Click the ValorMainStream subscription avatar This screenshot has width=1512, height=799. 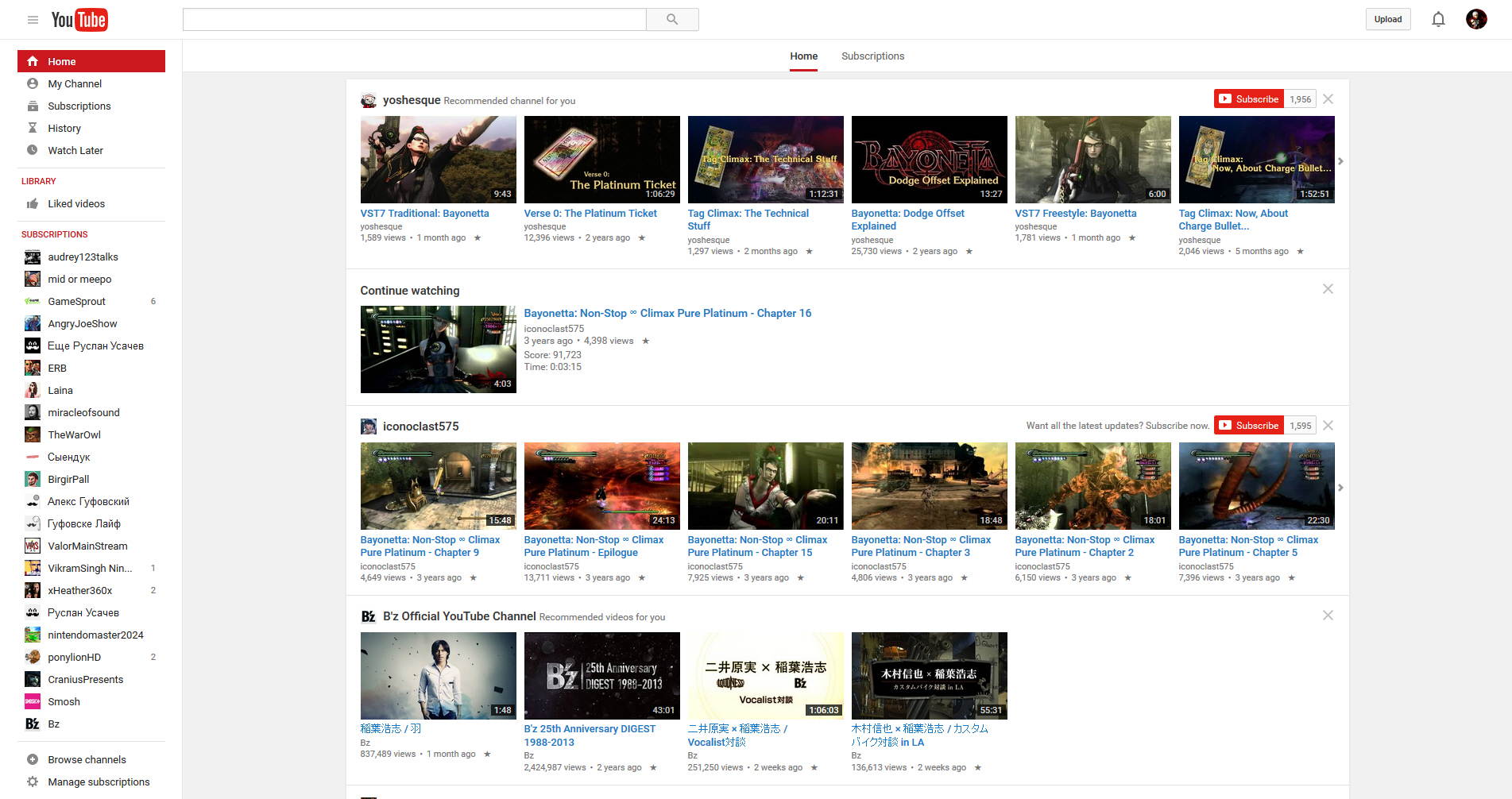(33, 546)
